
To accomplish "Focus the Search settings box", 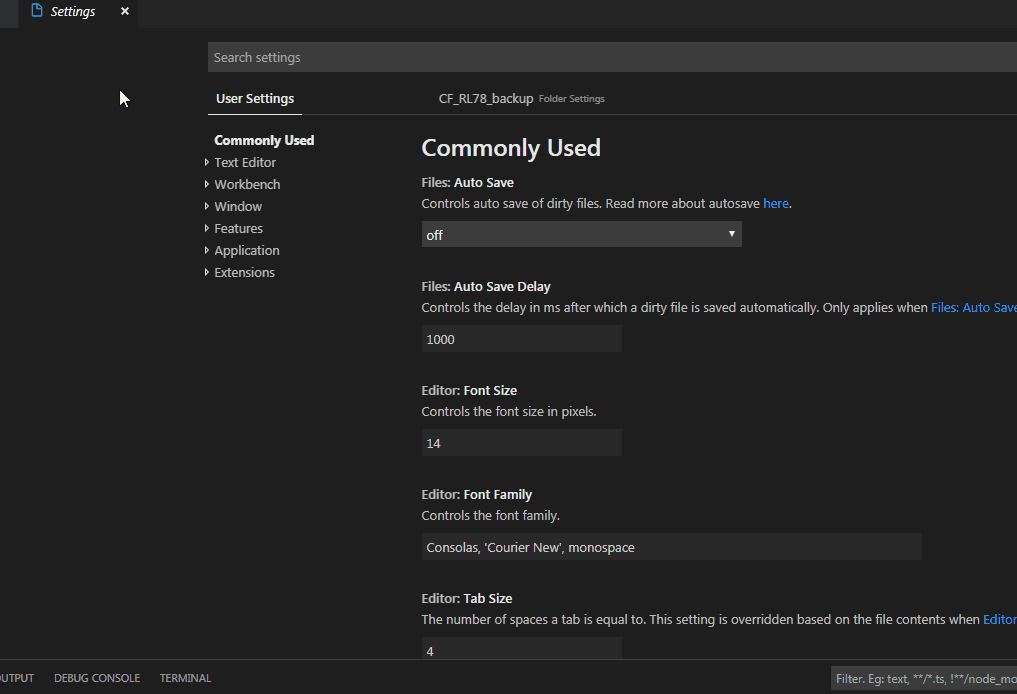I will (612, 57).
